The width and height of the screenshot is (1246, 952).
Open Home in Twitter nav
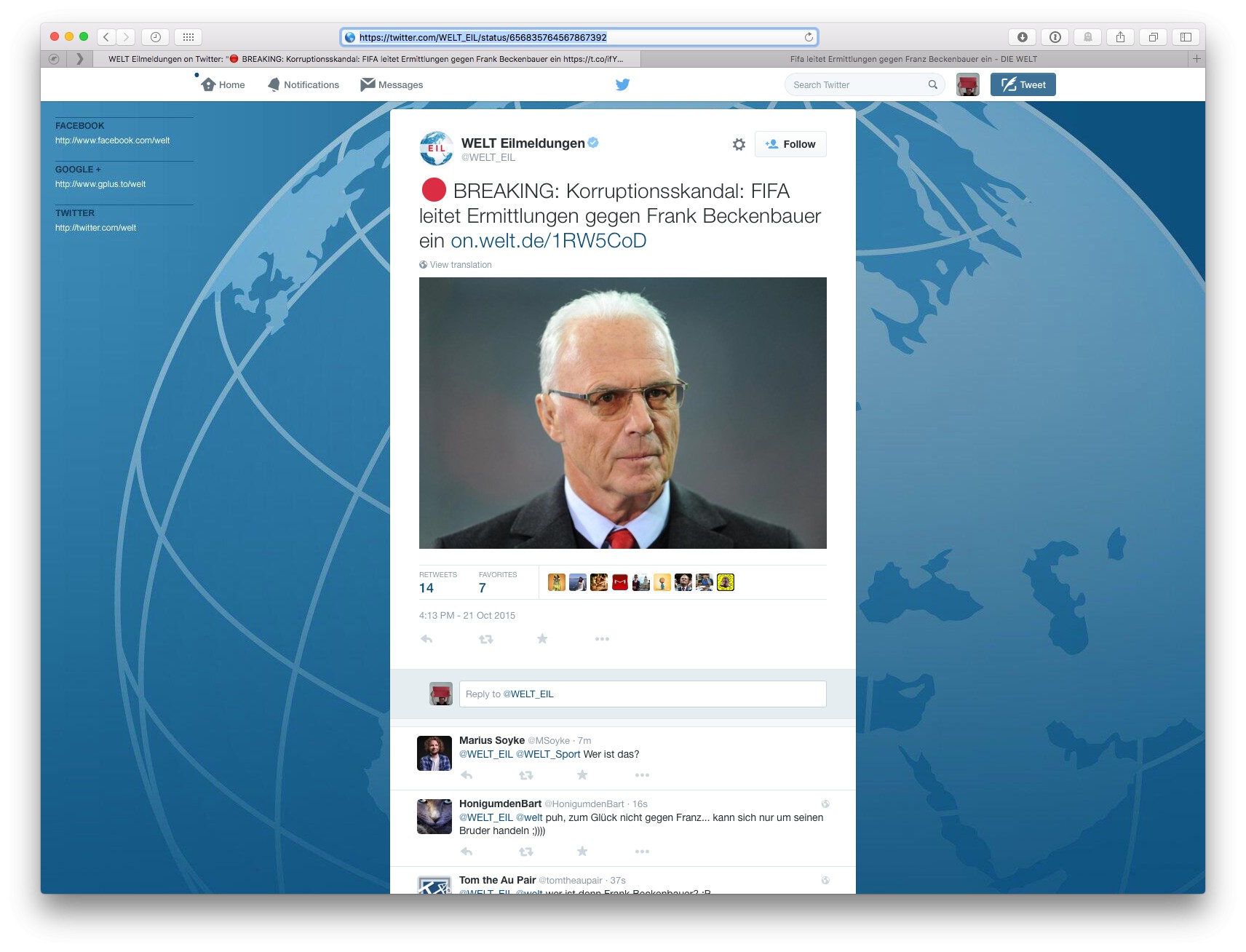[x=223, y=84]
